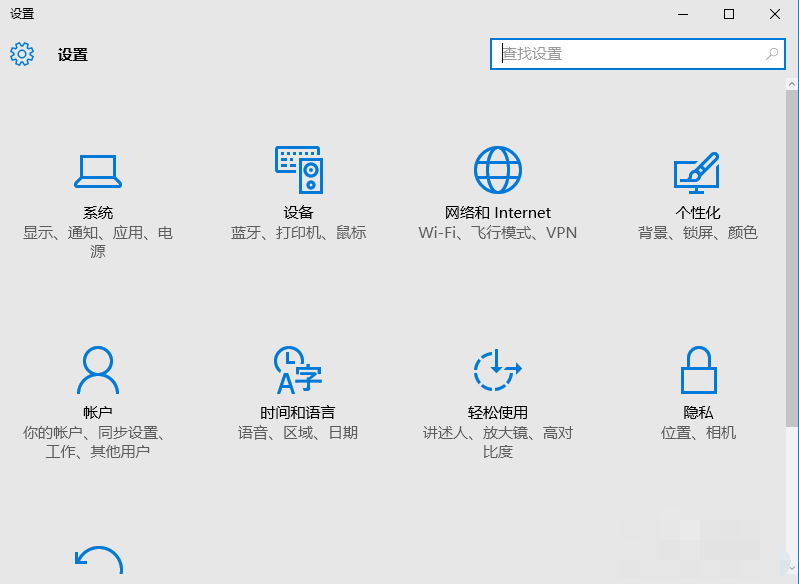This screenshot has height=584, width=799.
Task: Open the 系统 (System) laptop icon
Action: [98, 171]
